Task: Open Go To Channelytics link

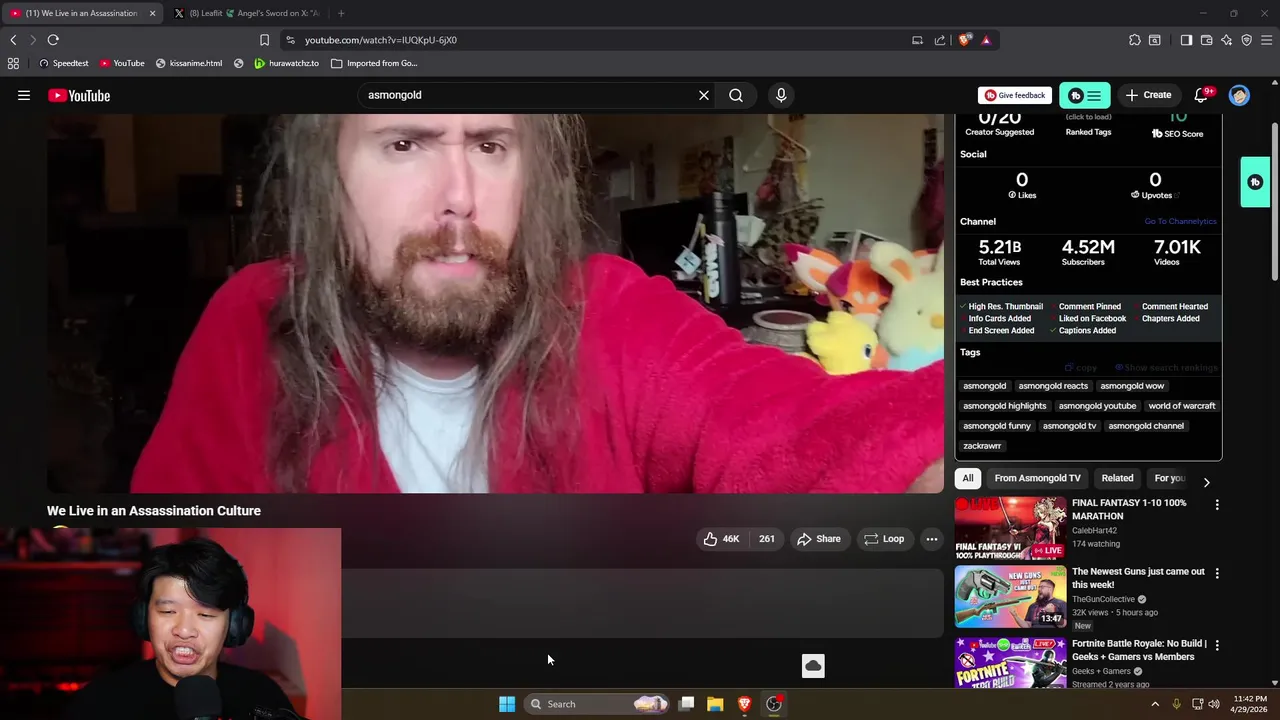Action: (x=1180, y=222)
